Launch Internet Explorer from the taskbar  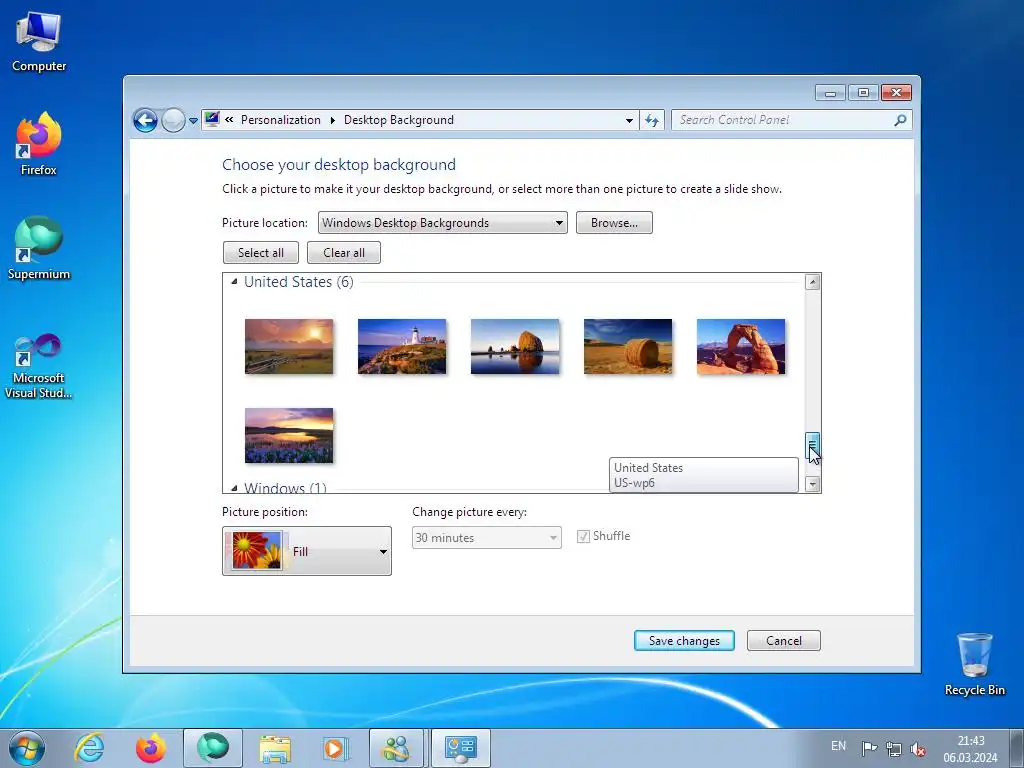pos(89,748)
